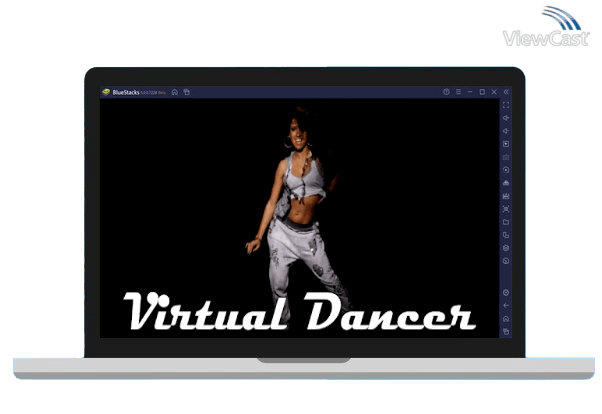Image resolution: width=602 pixels, height=414 pixels.
Task: Maximize the BlueStacks window
Action: click(x=482, y=92)
